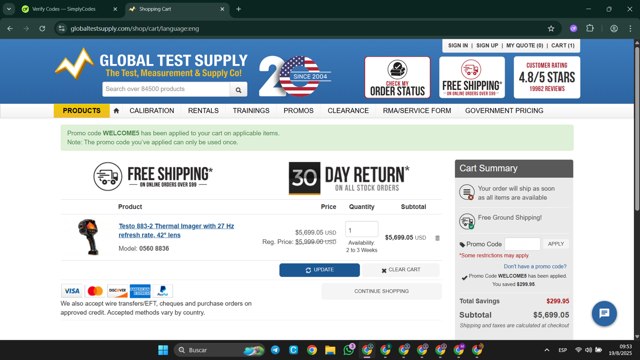Click SIGN UP link
Viewport: 640px width, 360px height.
click(x=487, y=45)
